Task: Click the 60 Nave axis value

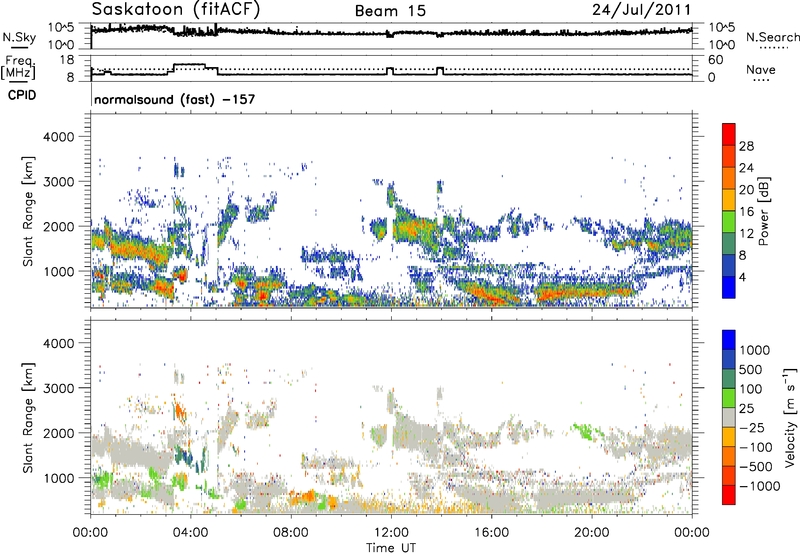Action: (x=715, y=60)
